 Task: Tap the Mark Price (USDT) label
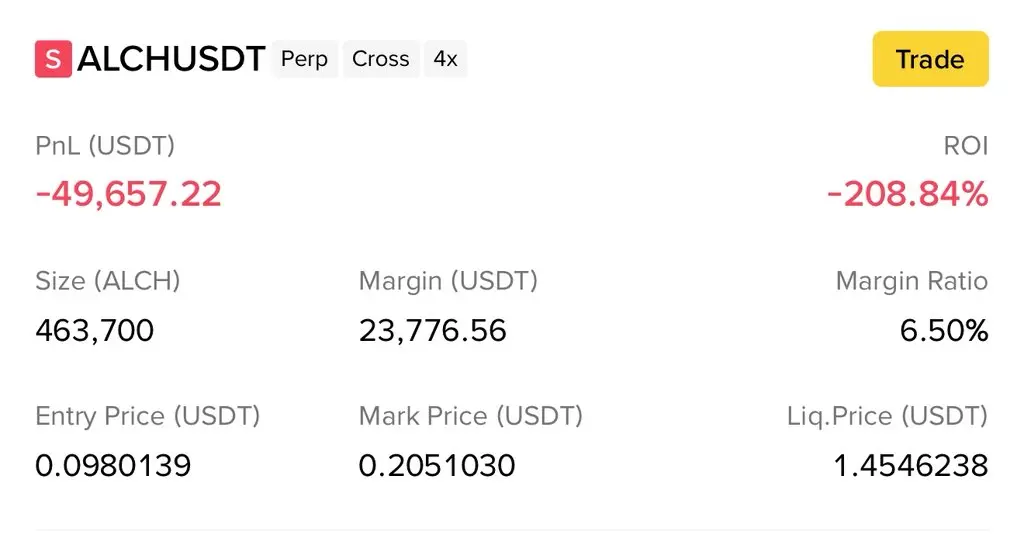click(470, 415)
